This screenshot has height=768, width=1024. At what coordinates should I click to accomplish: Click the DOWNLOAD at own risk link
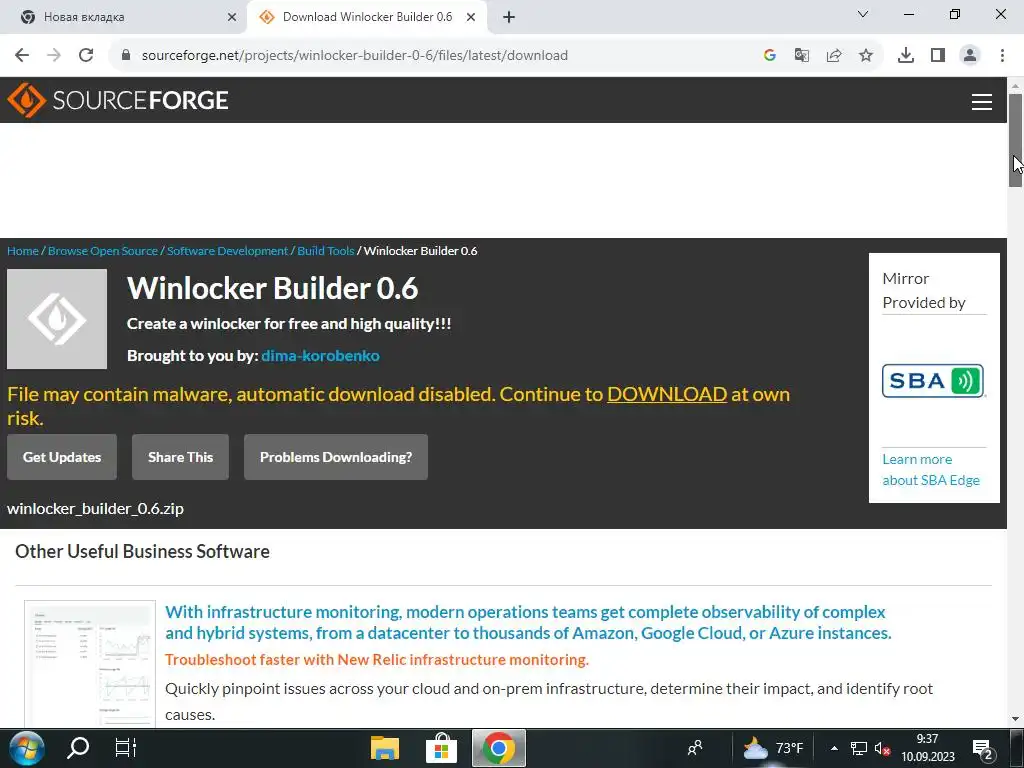[667, 394]
